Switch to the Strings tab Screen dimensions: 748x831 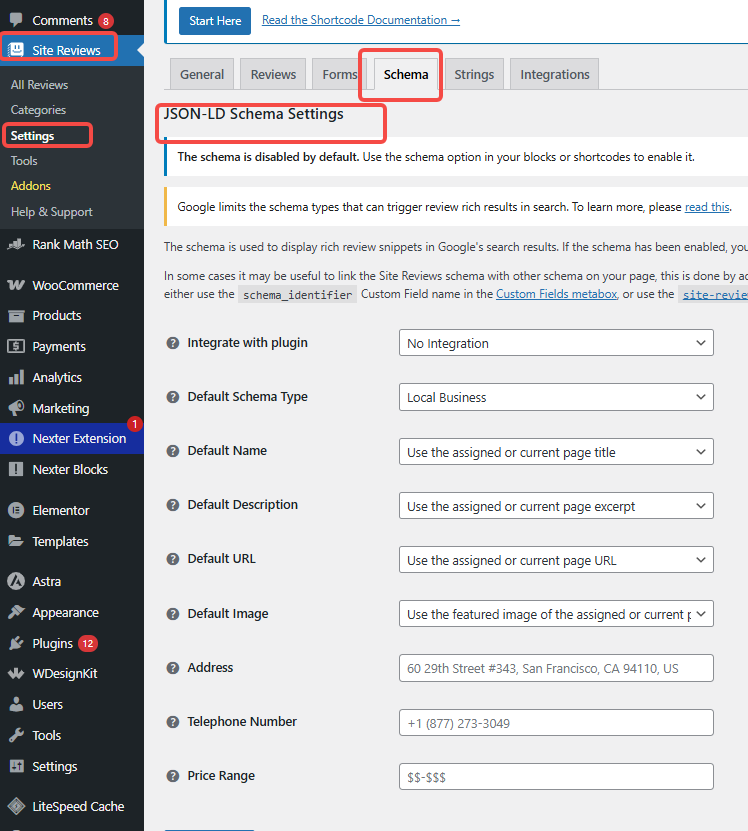(x=474, y=74)
